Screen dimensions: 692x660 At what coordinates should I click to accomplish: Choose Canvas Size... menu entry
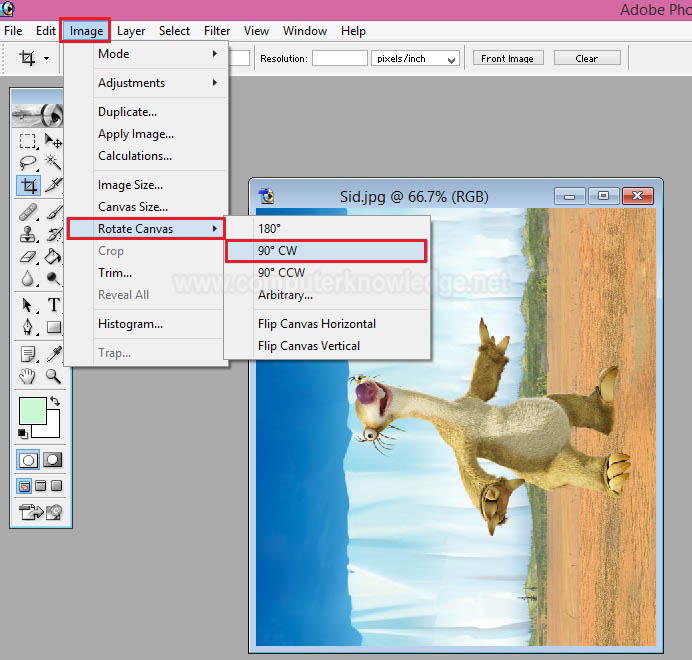click(x=147, y=207)
